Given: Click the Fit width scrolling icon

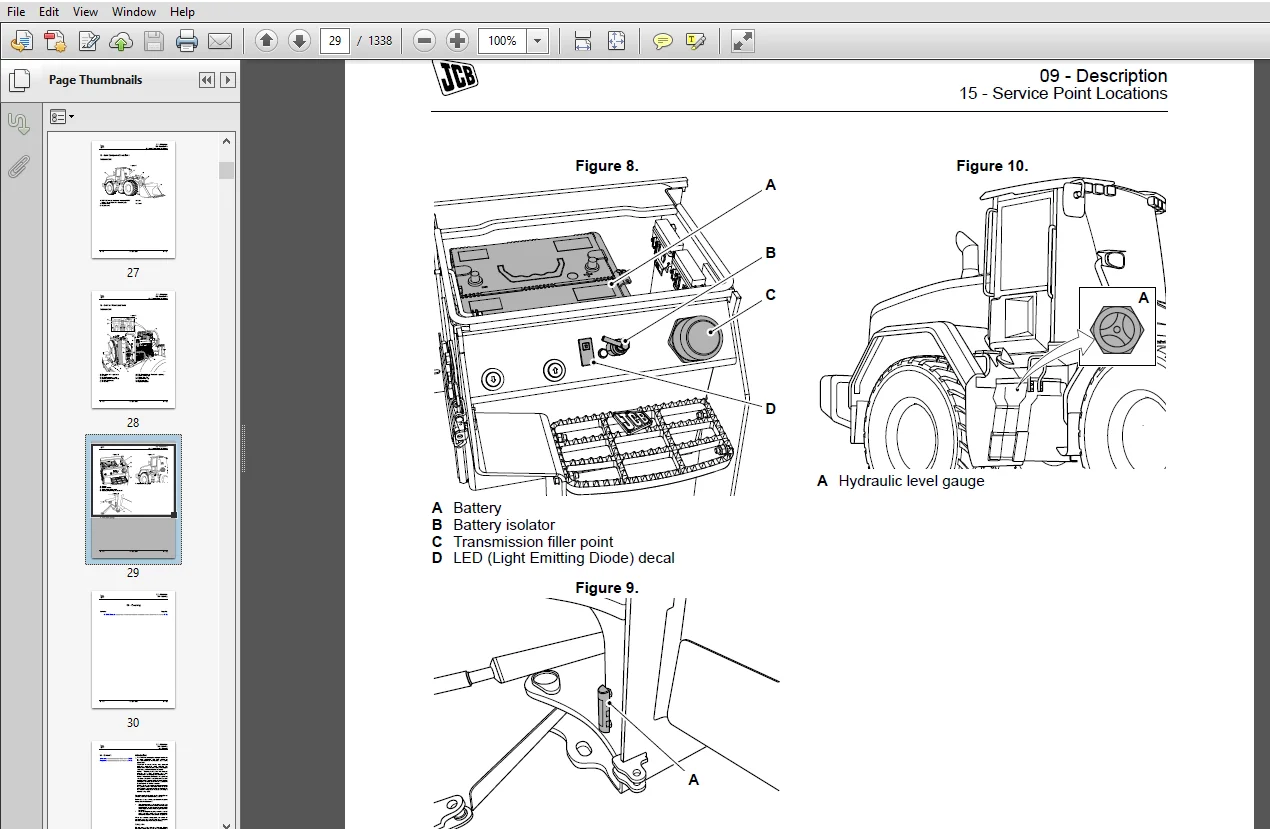Looking at the screenshot, I should [x=583, y=41].
